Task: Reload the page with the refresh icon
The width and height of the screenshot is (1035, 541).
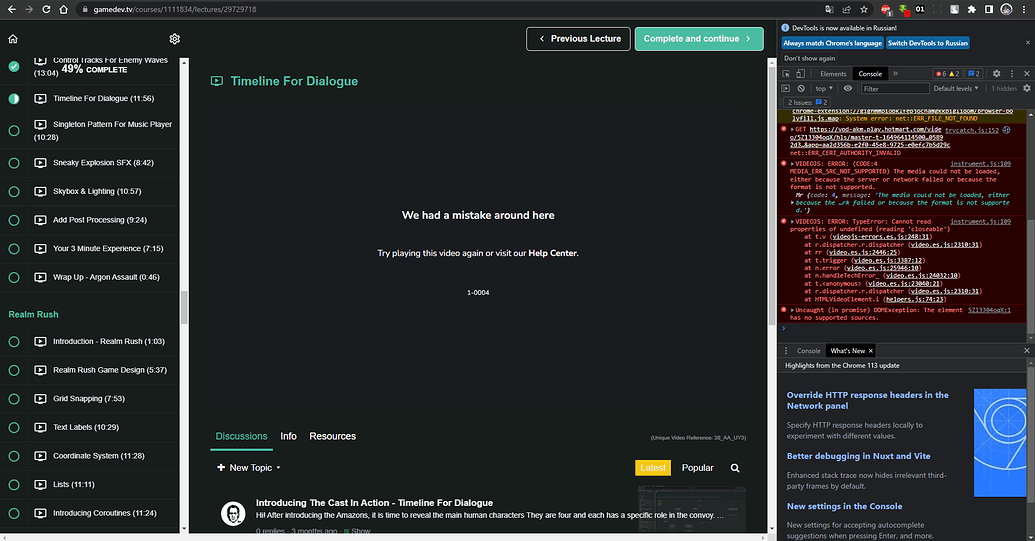Action: (46, 9)
